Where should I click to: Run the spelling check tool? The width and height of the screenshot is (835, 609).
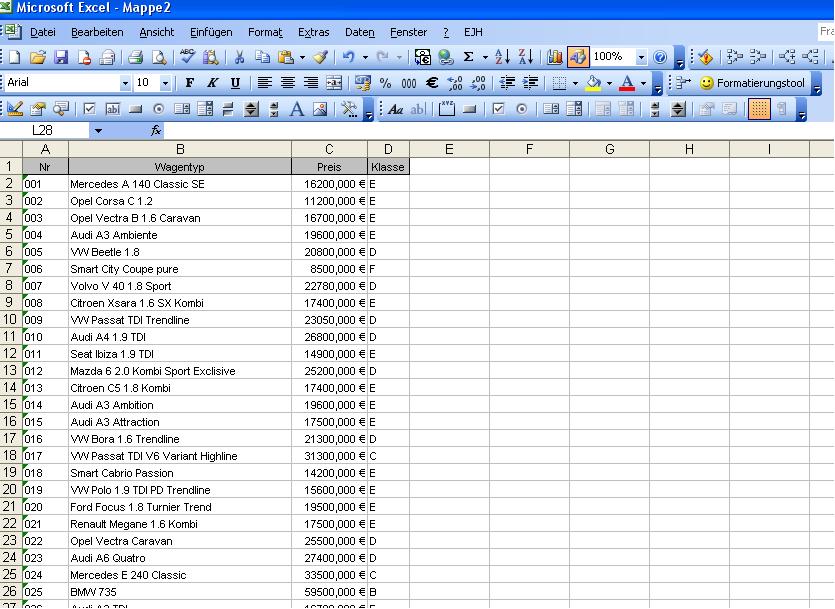pyautogui.click(x=187, y=58)
